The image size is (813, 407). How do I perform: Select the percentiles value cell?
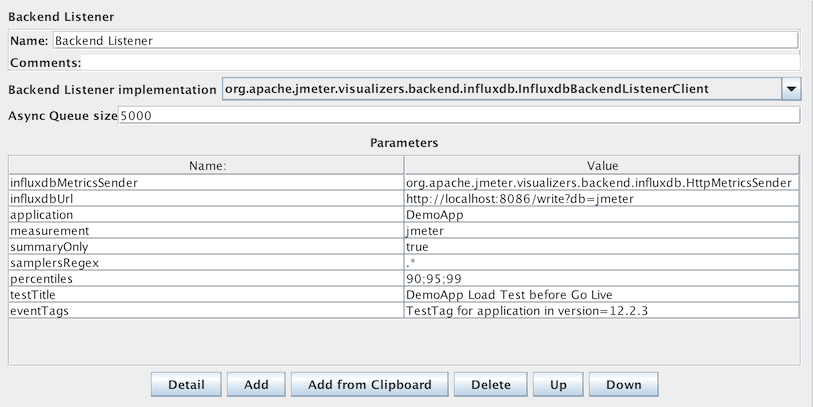602,278
